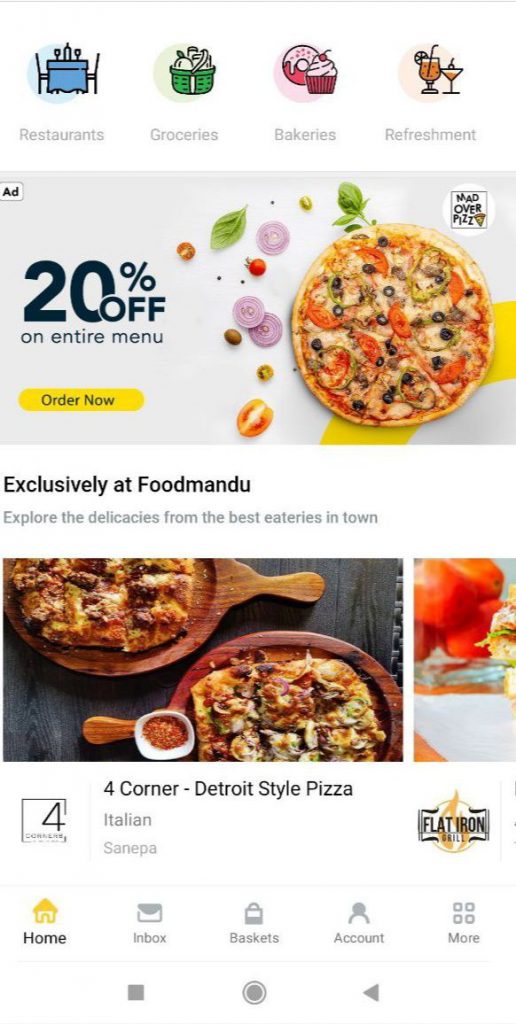The width and height of the screenshot is (516, 1024).
Task: Open the Flat Iron Grill logo
Action: tap(453, 821)
